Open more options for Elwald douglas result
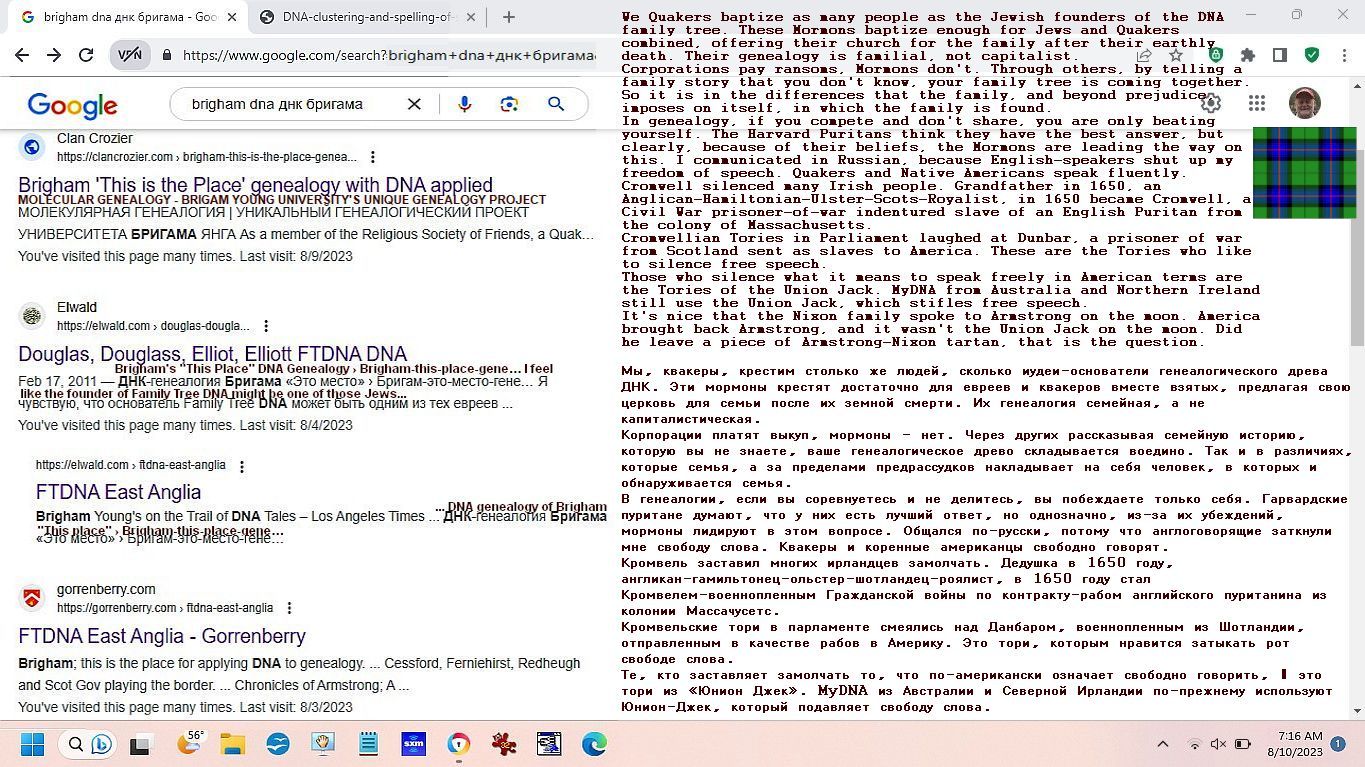The width and height of the screenshot is (1365, 767). tap(266, 326)
